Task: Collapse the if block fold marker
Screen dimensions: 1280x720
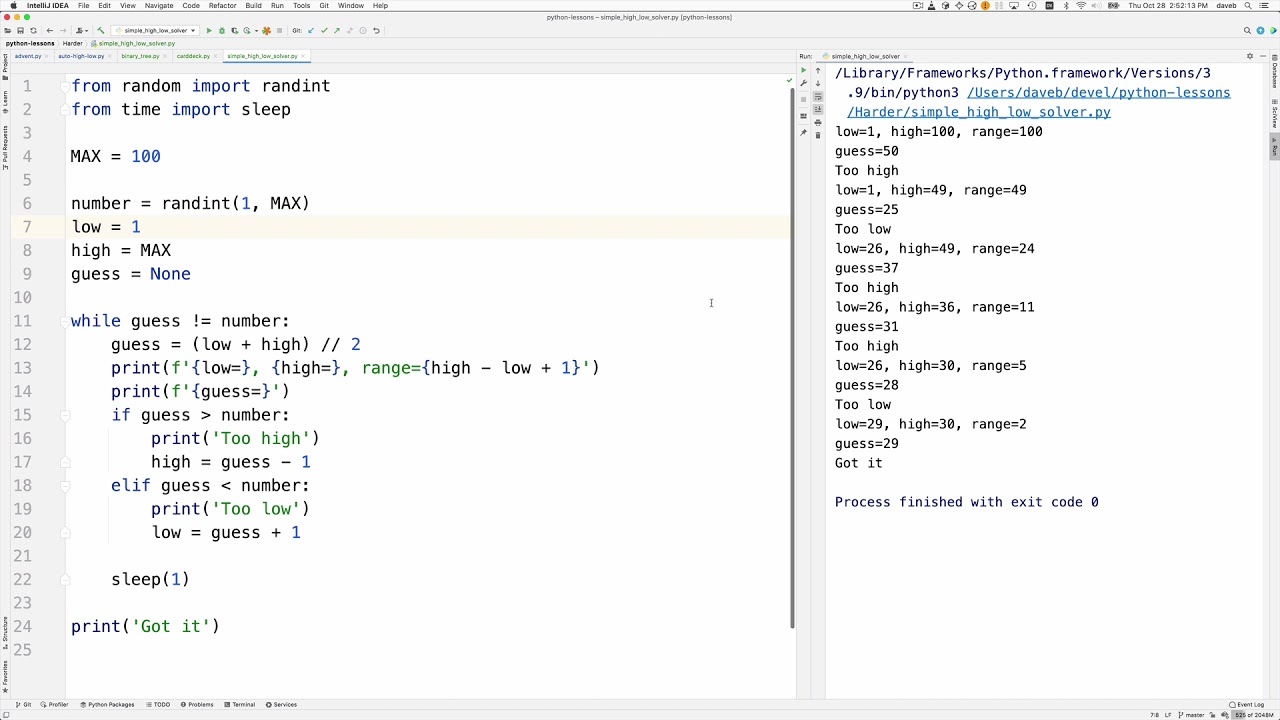Action: click(65, 415)
